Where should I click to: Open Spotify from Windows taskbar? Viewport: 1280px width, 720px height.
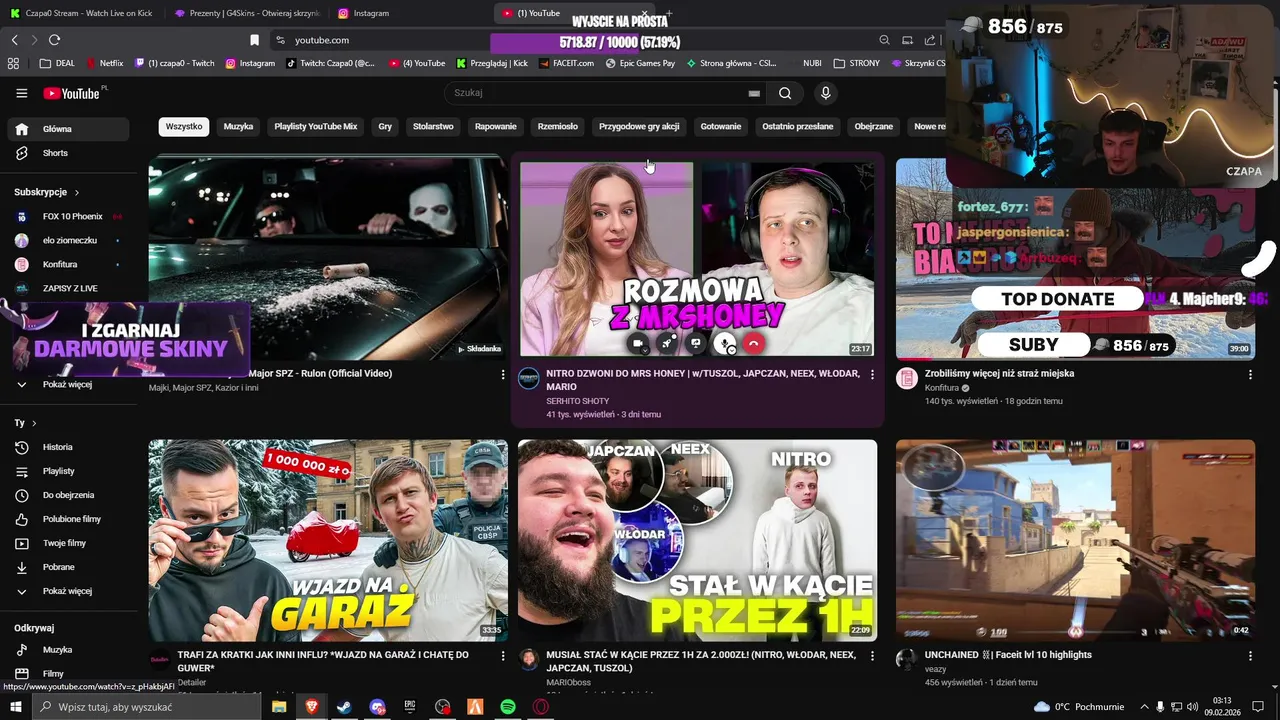pyautogui.click(x=508, y=707)
